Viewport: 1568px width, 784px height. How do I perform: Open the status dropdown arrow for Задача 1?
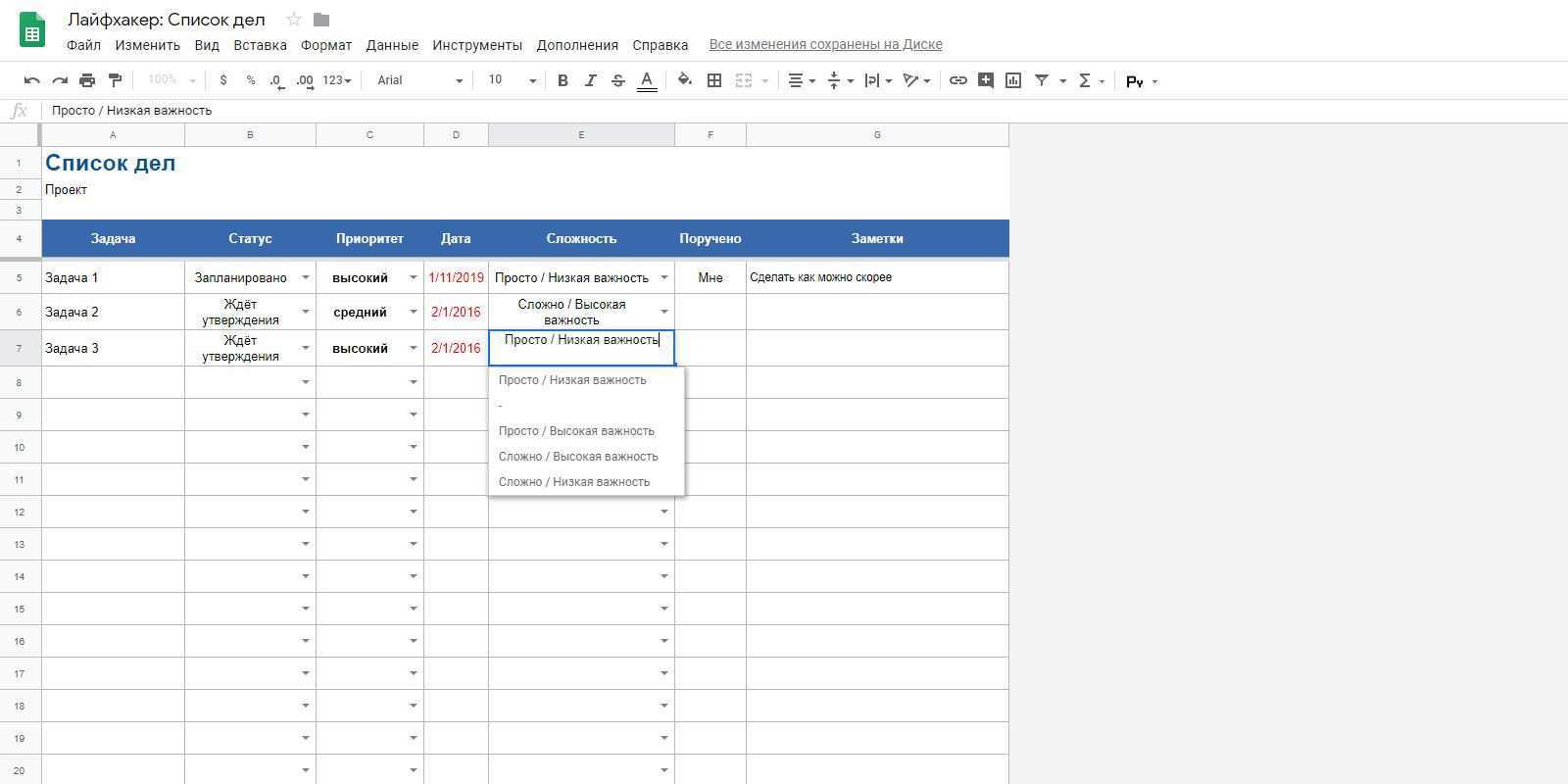[x=305, y=277]
